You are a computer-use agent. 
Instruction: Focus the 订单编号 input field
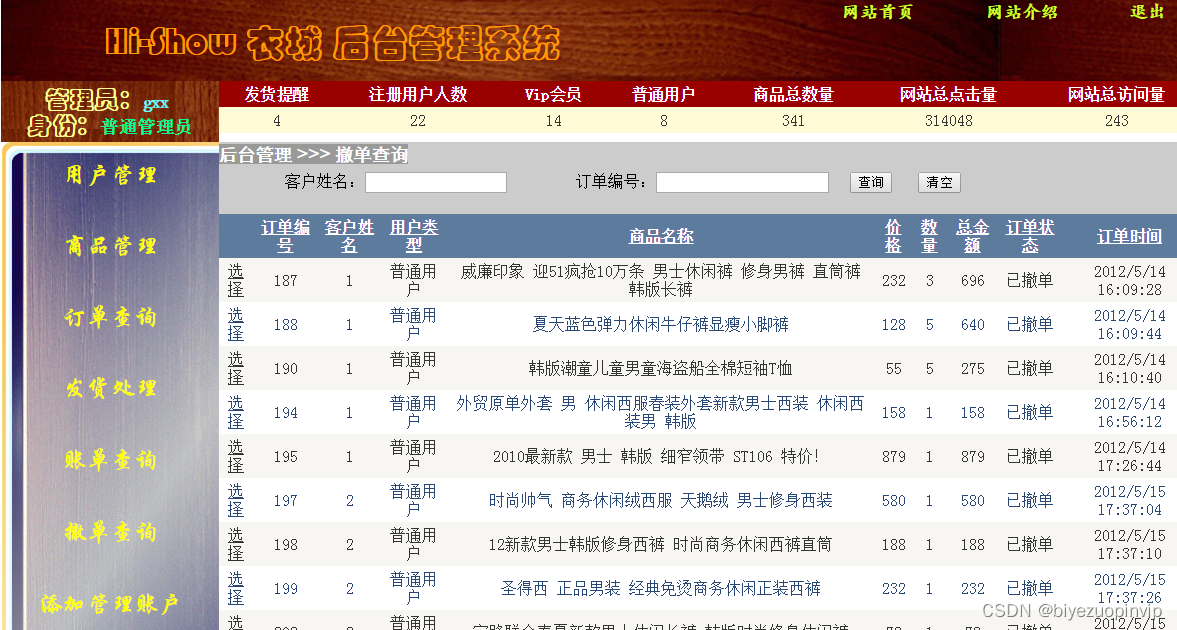pyautogui.click(x=742, y=182)
